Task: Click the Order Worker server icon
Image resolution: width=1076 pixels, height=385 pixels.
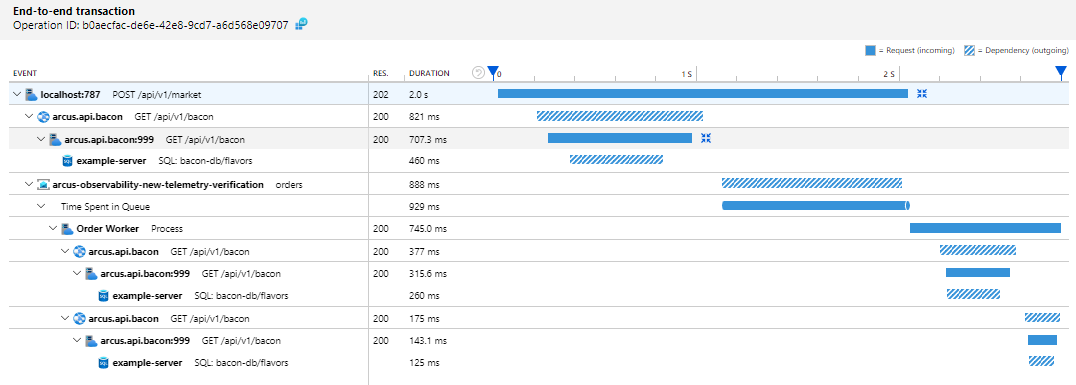Action: tap(67, 229)
